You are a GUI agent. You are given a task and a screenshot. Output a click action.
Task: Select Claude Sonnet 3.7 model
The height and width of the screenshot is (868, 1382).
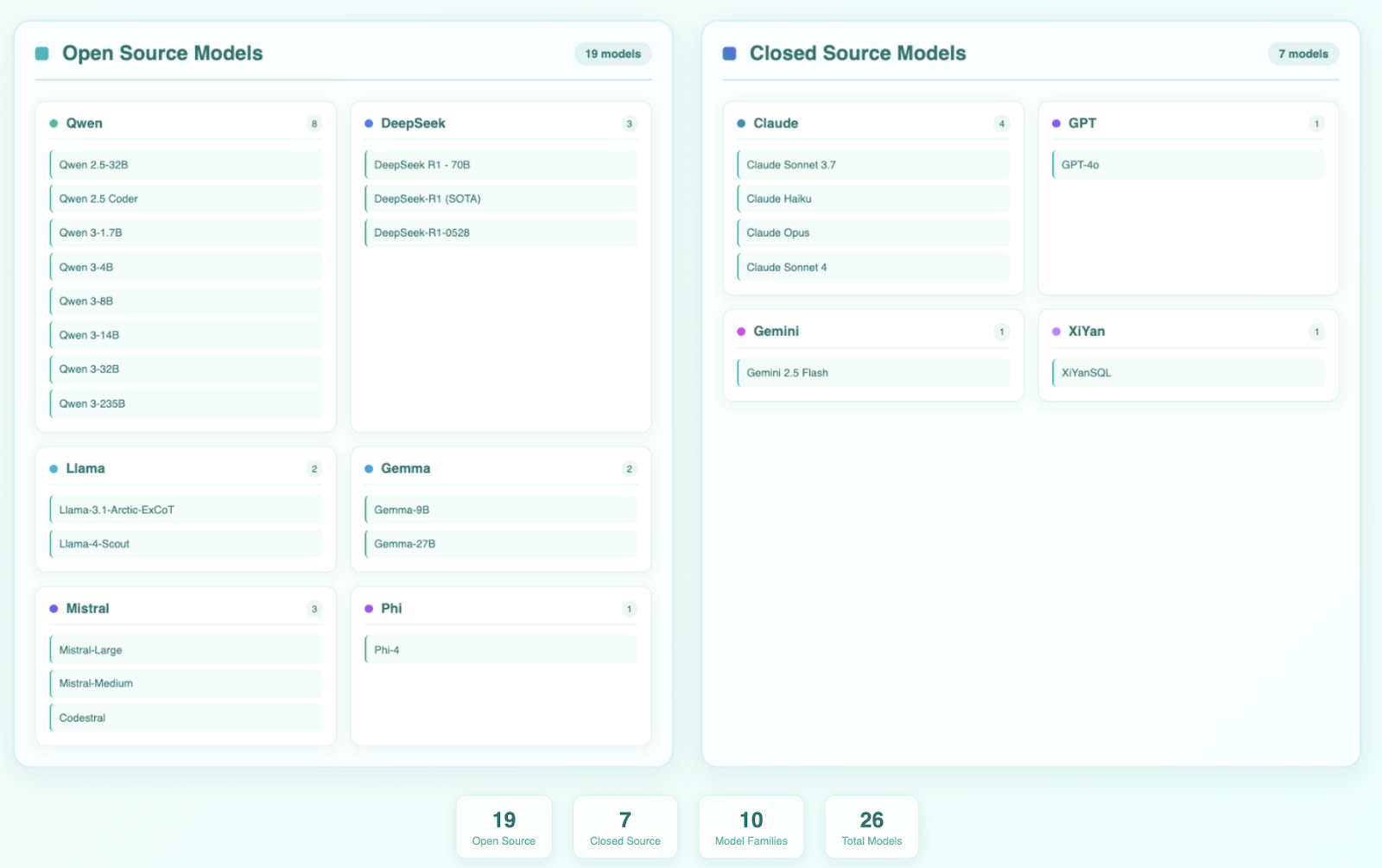(x=873, y=165)
